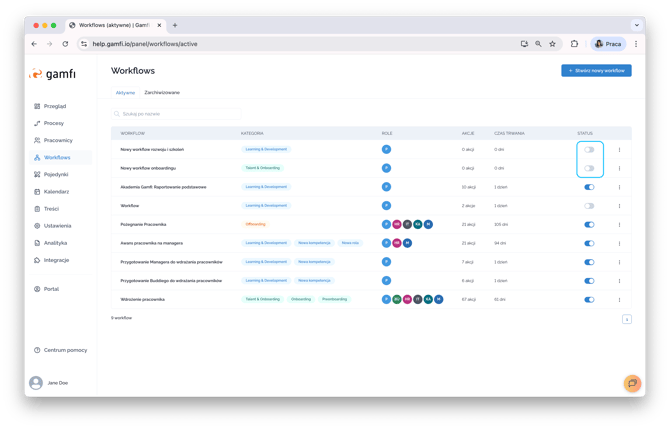Open Przegląd in the sidebar
Viewport: 670px width, 429px height.
(55, 106)
